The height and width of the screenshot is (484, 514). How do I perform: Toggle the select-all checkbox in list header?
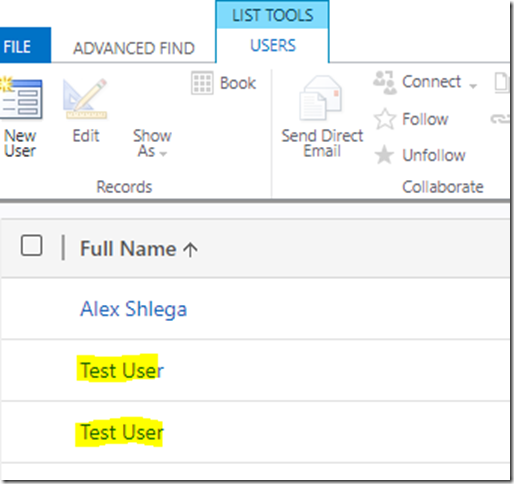[x=32, y=245]
